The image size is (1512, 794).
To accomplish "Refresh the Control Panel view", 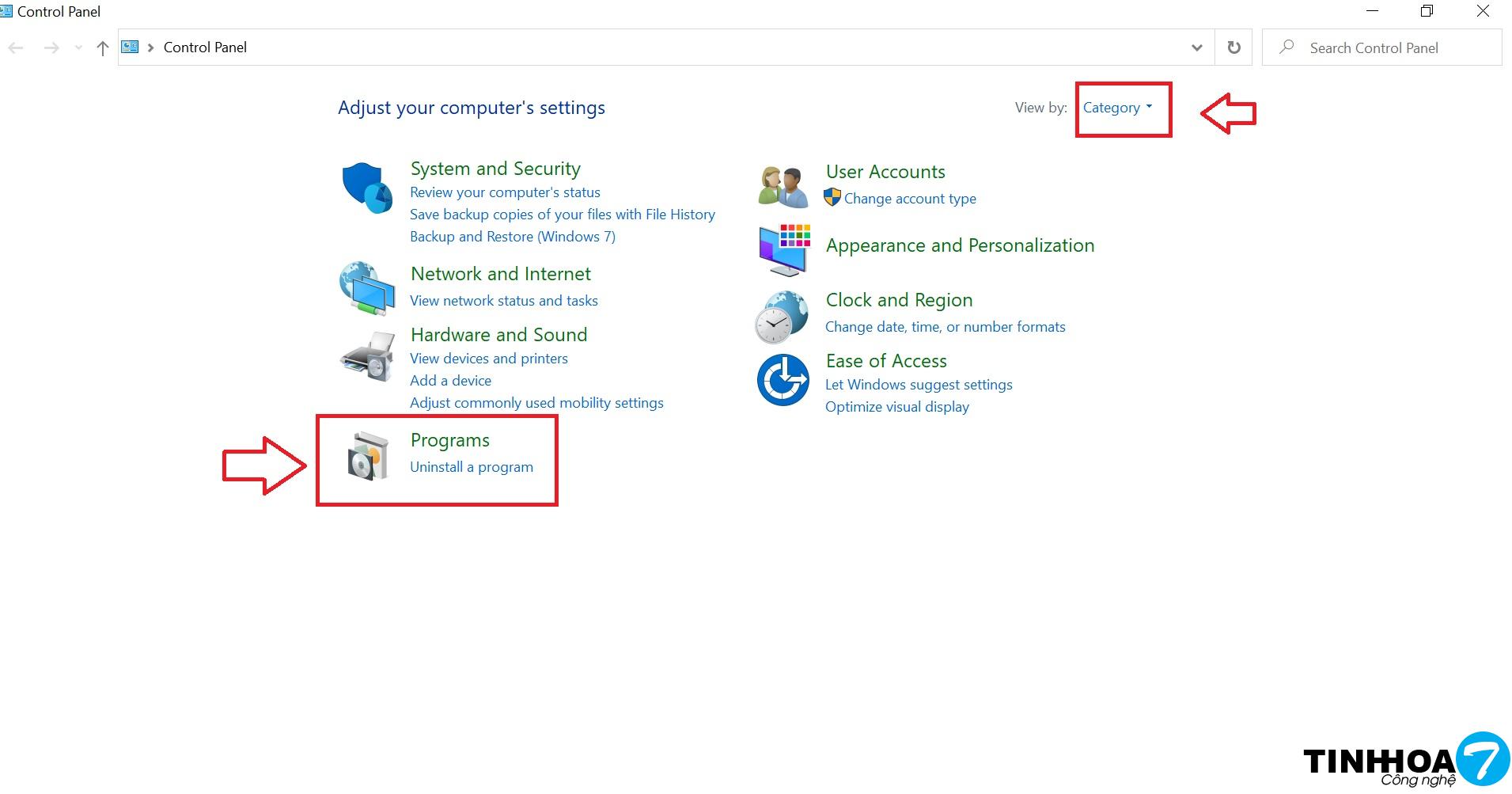I will pyautogui.click(x=1233, y=47).
